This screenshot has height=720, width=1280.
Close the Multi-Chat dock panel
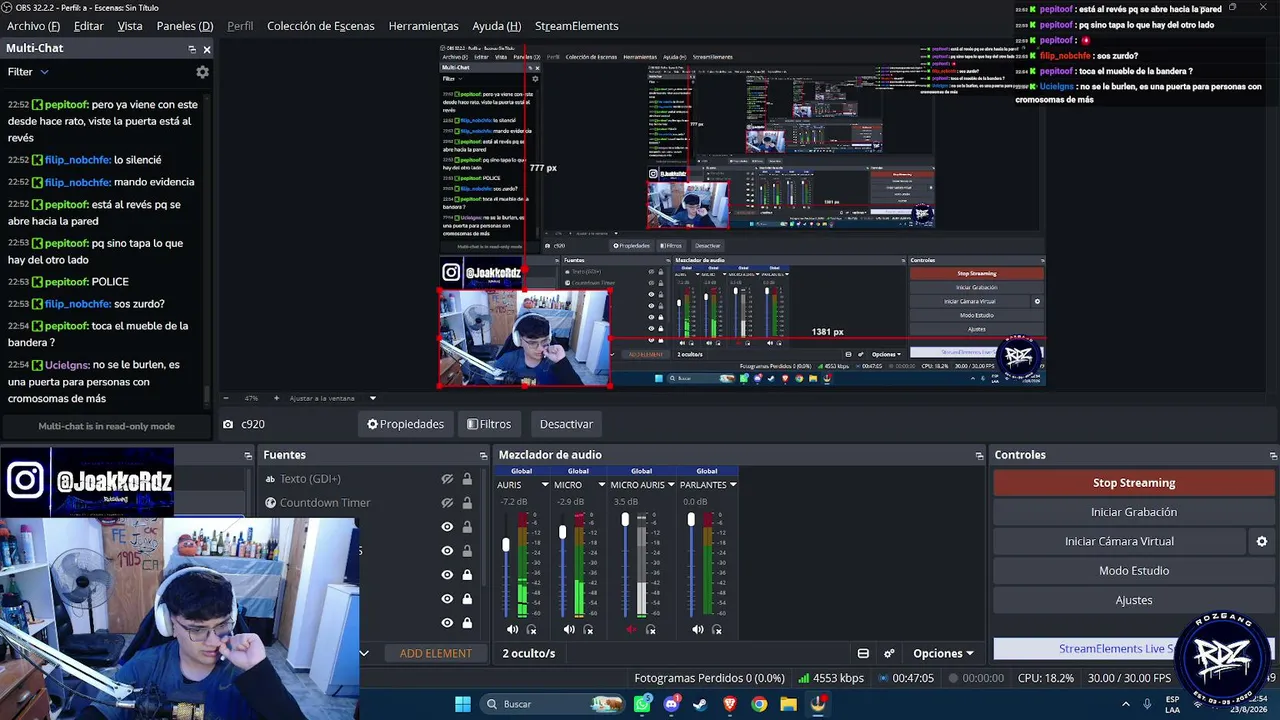pyautogui.click(x=207, y=49)
